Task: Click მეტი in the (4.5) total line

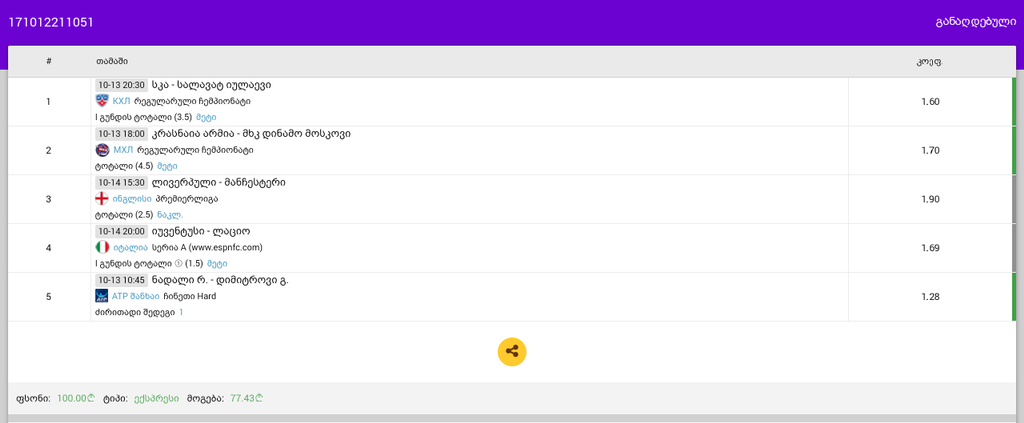Action: pyautogui.click(x=167, y=166)
